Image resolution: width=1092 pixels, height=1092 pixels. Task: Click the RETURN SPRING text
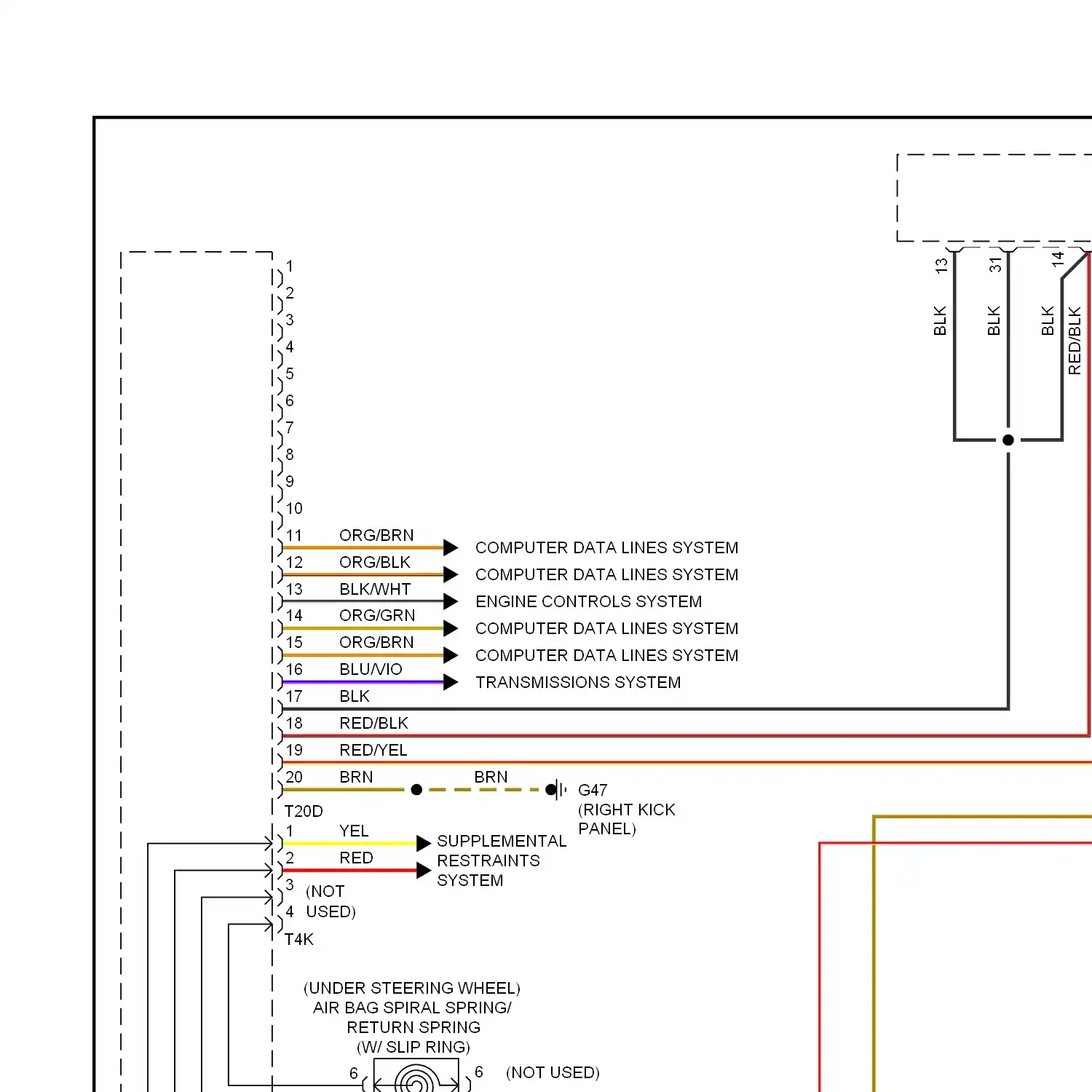(x=414, y=1027)
